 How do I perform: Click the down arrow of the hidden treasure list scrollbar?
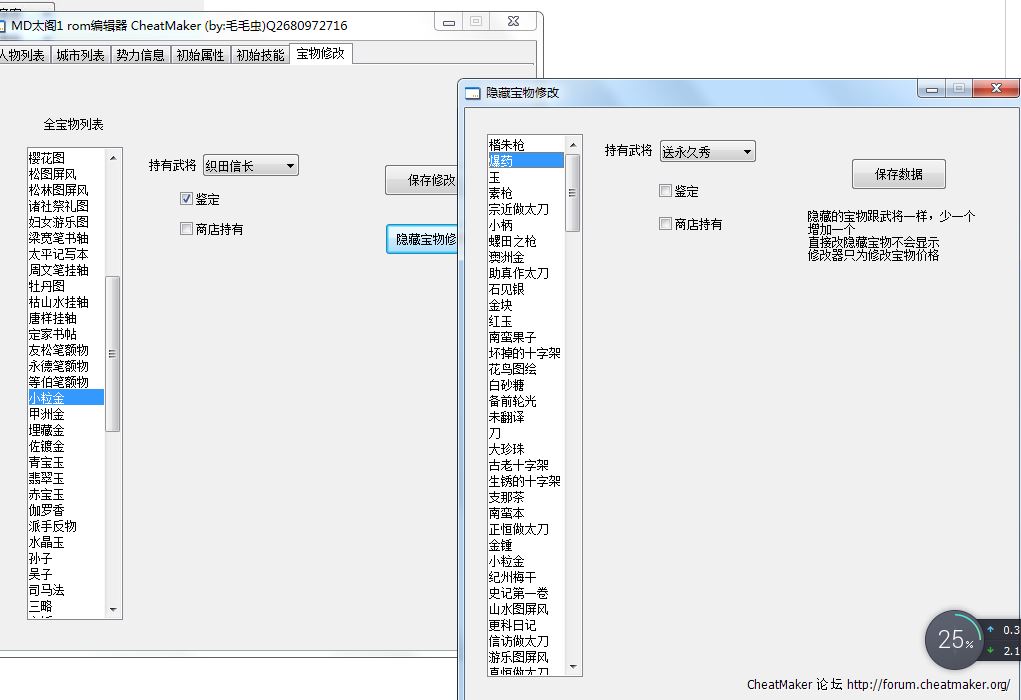pyautogui.click(x=573, y=667)
